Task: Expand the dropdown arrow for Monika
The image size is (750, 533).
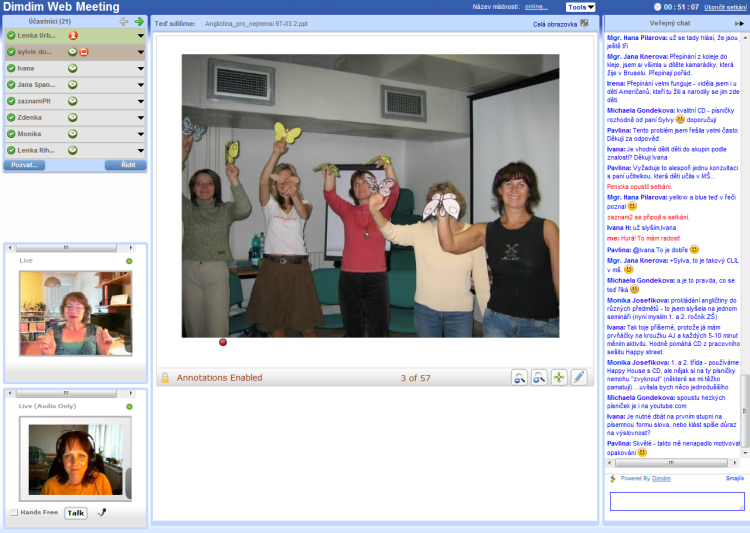Action: point(141,133)
